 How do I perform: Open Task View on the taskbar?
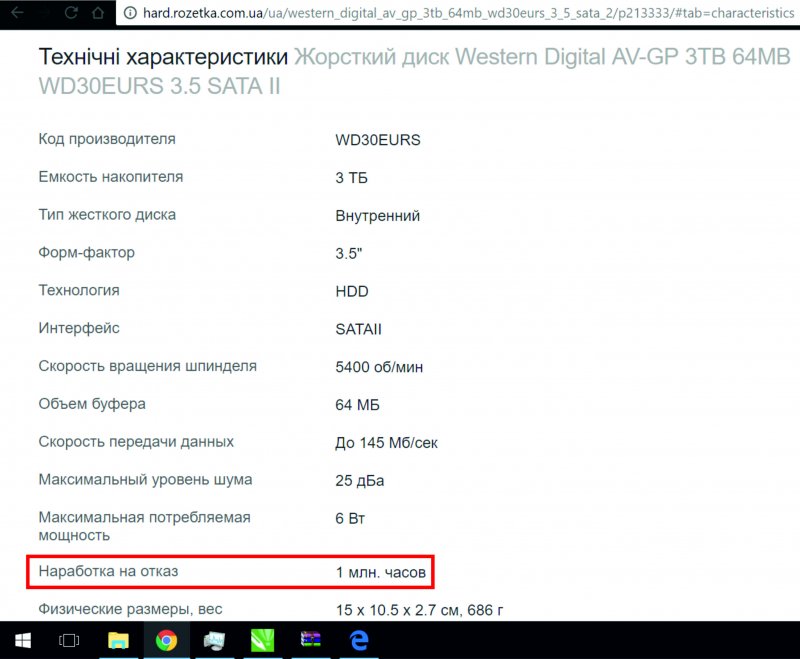(x=69, y=640)
